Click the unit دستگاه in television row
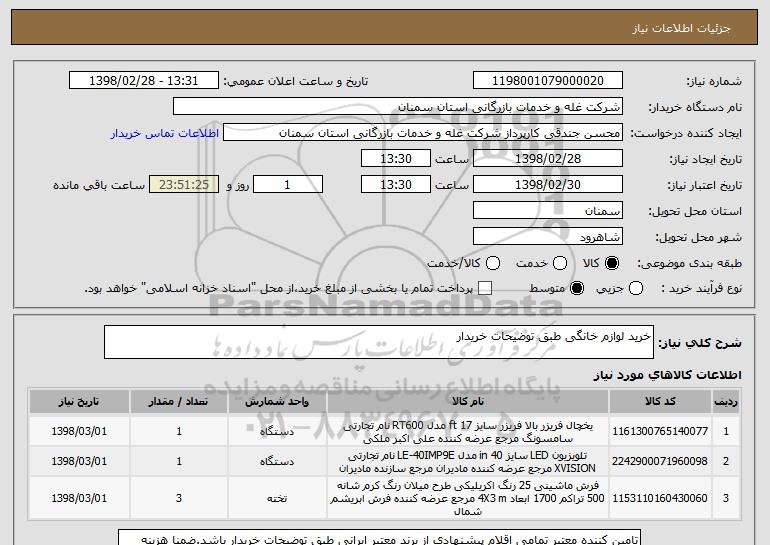This screenshot has height=545, width=770. click(x=277, y=462)
